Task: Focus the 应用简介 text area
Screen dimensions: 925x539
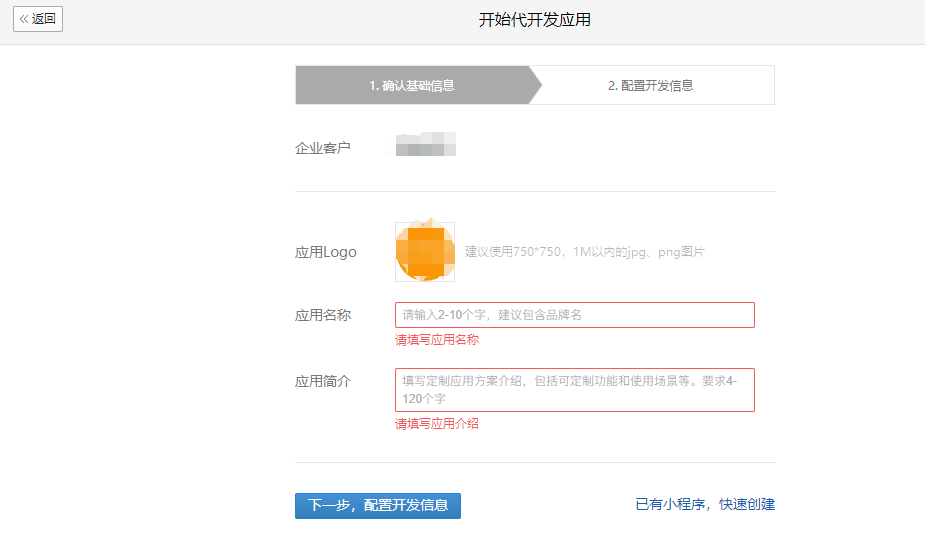Action: [575, 390]
